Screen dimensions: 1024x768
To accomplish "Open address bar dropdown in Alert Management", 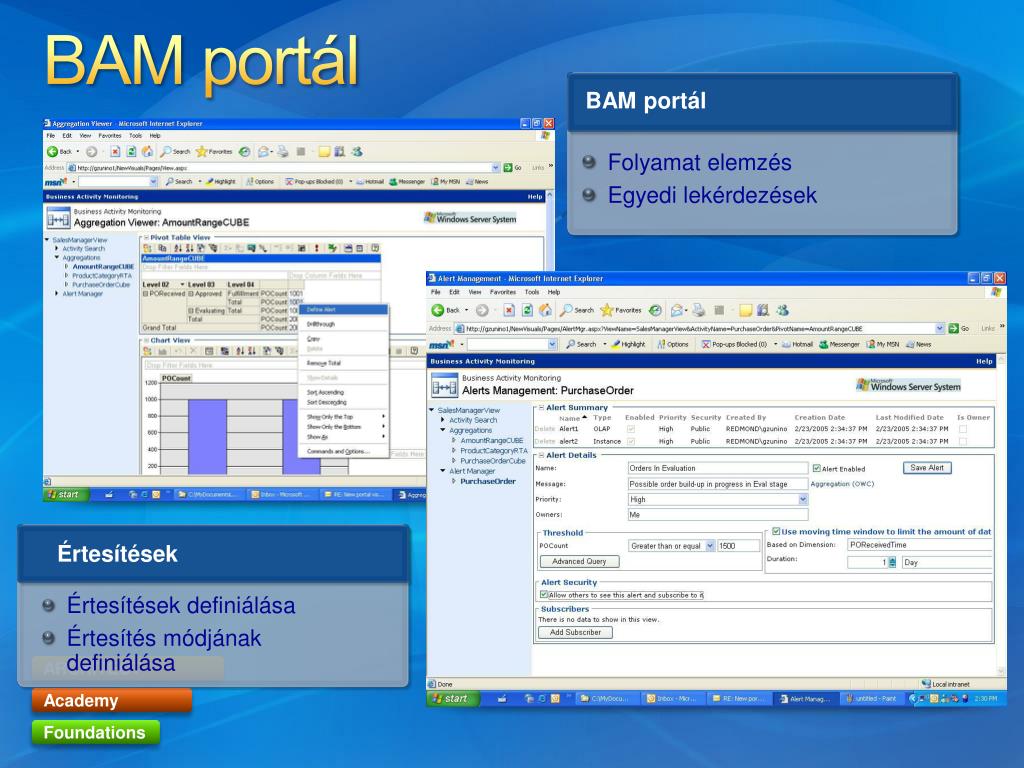I will coord(940,328).
